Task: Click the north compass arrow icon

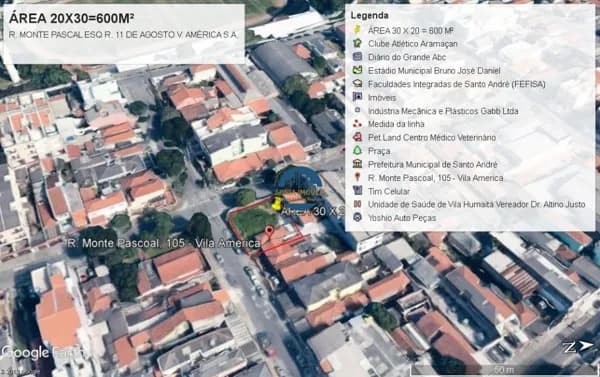Action: click(x=578, y=347)
